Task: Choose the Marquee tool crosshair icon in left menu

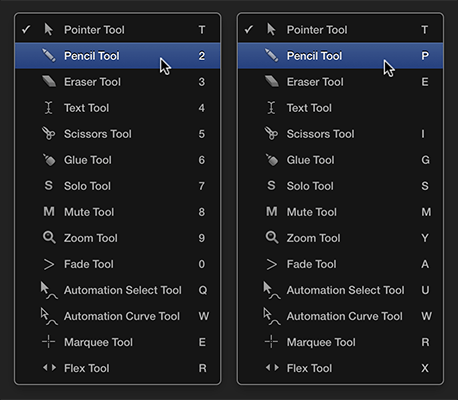Action: (x=49, y=342)
